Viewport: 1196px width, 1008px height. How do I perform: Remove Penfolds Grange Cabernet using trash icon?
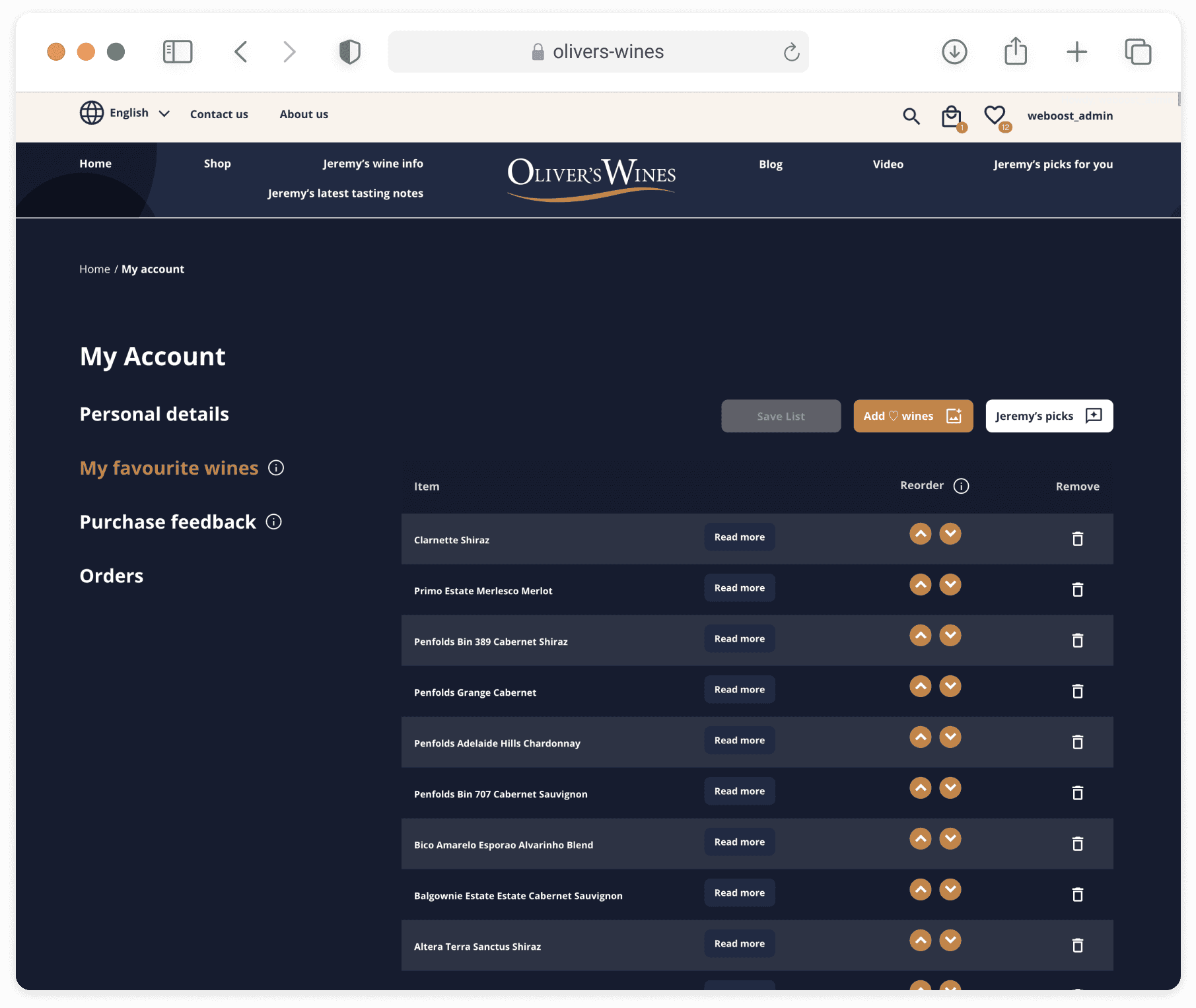click(1078, 691)
